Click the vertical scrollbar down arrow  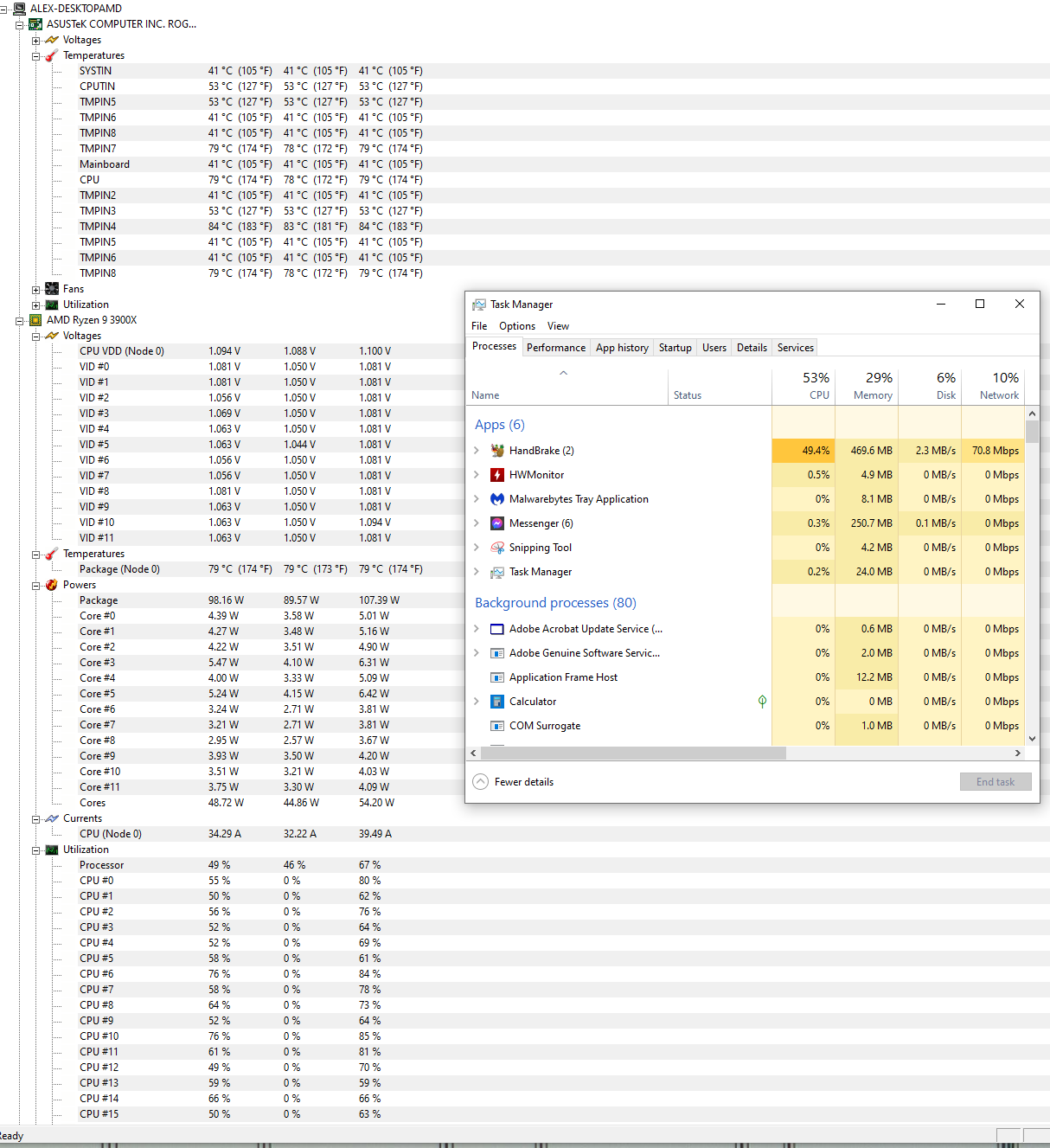pos(1032,739)
